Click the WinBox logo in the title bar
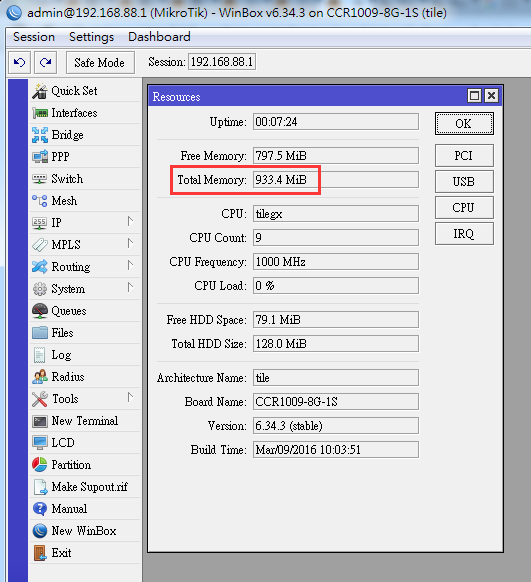This screenshot has height=582, width=531. [14, 12]
